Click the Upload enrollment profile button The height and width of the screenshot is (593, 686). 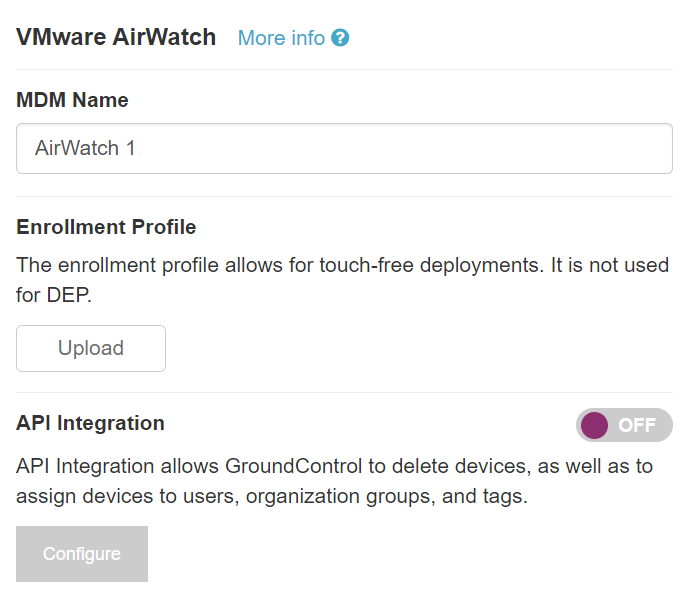(91, 348)
